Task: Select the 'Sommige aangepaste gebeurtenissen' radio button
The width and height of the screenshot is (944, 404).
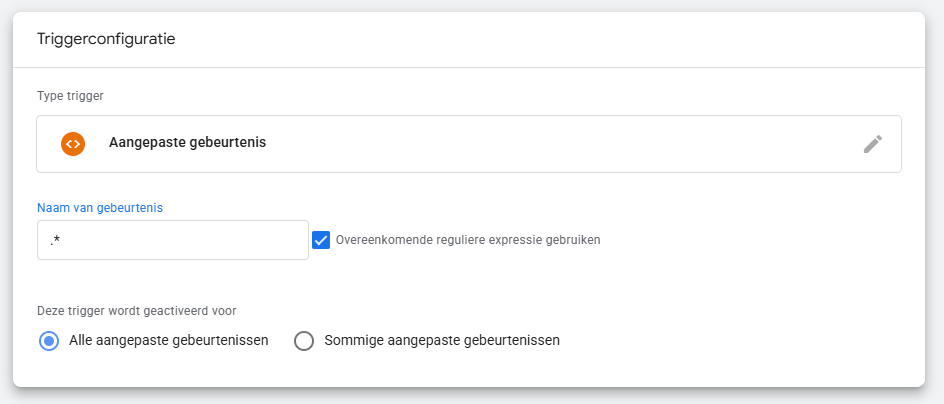Action: [x=304, y=340]
